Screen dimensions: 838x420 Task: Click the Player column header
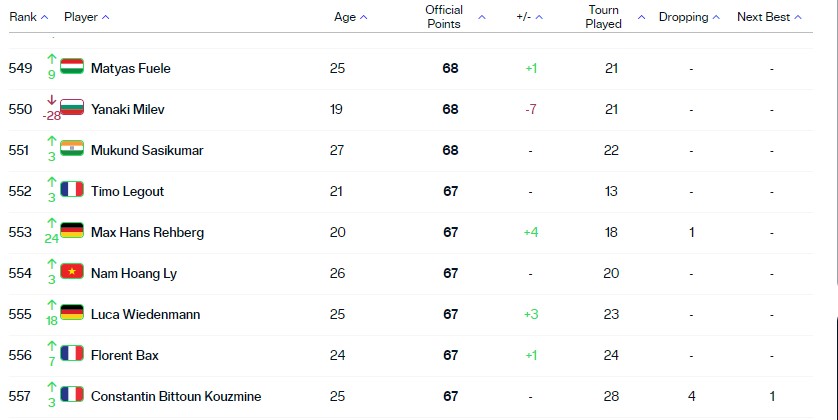(x=81, y=17)
